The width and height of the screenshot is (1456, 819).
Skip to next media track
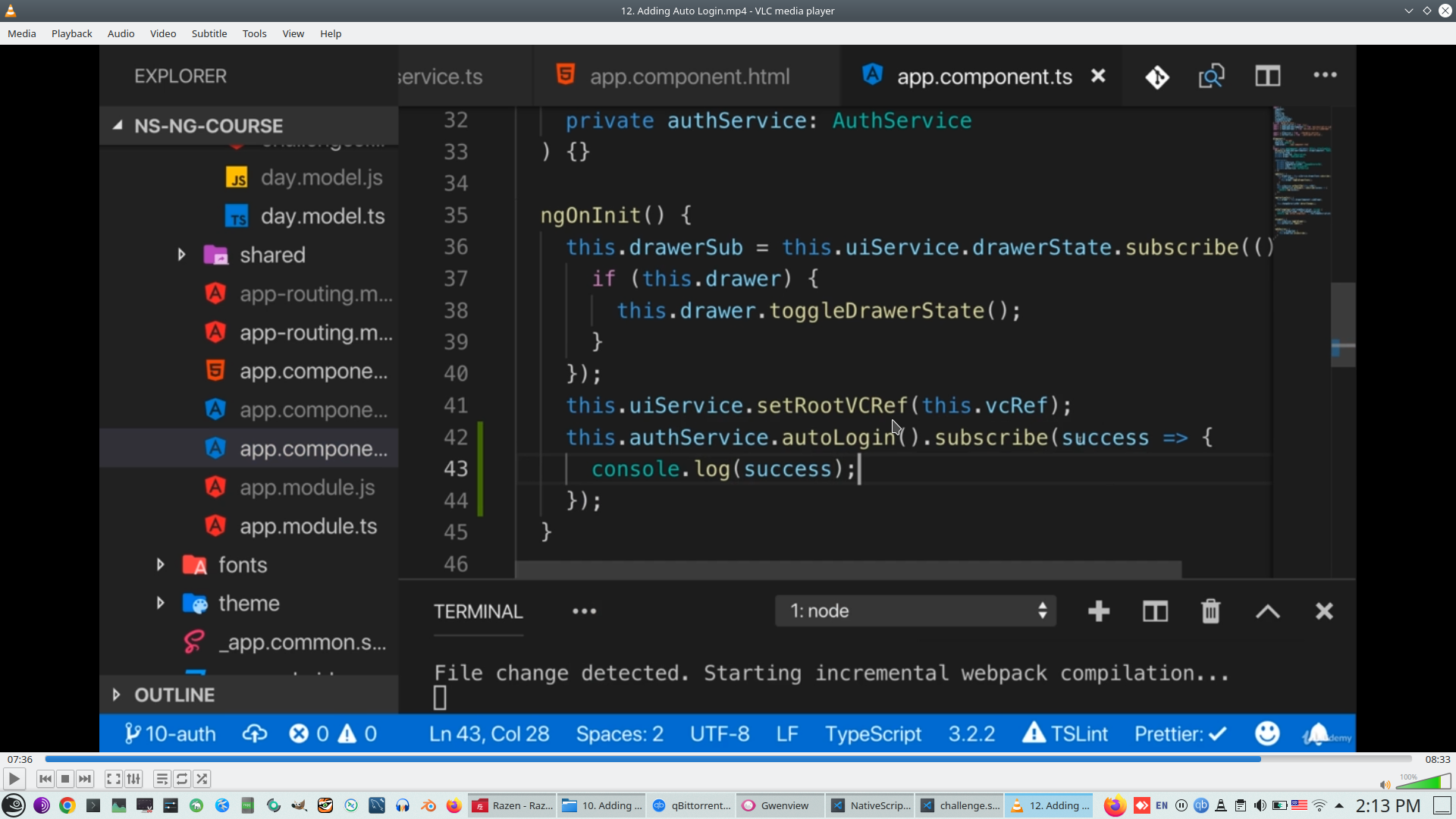tap(85, 779)
